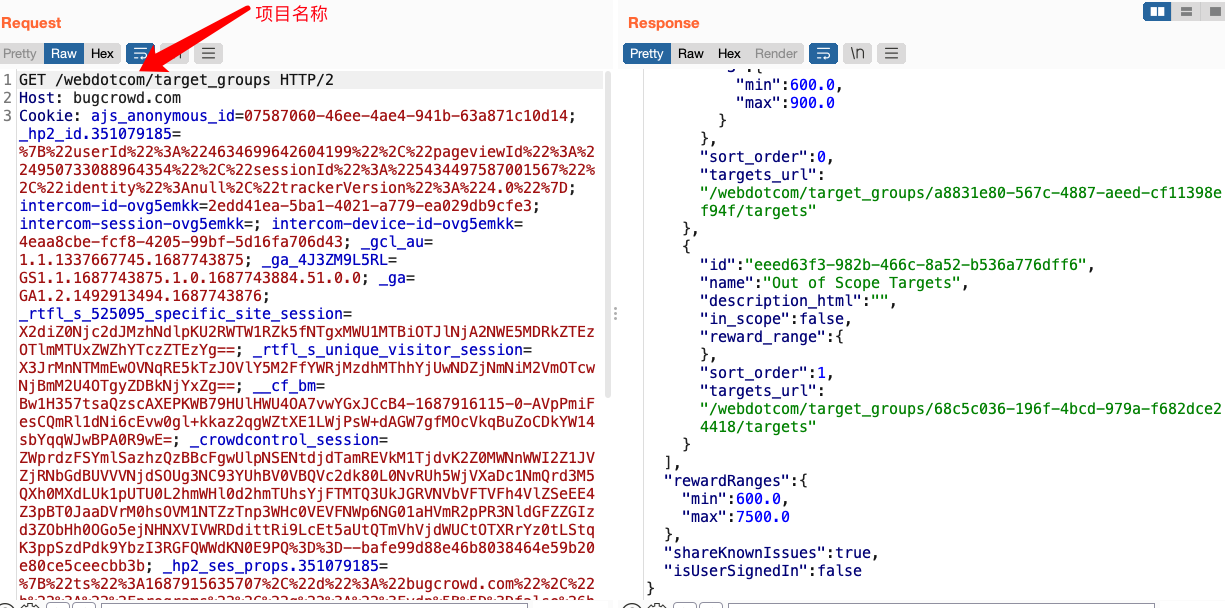1225x608 pixels.
Task: Click the a8831e80 targets URL string
Action: 960,201
